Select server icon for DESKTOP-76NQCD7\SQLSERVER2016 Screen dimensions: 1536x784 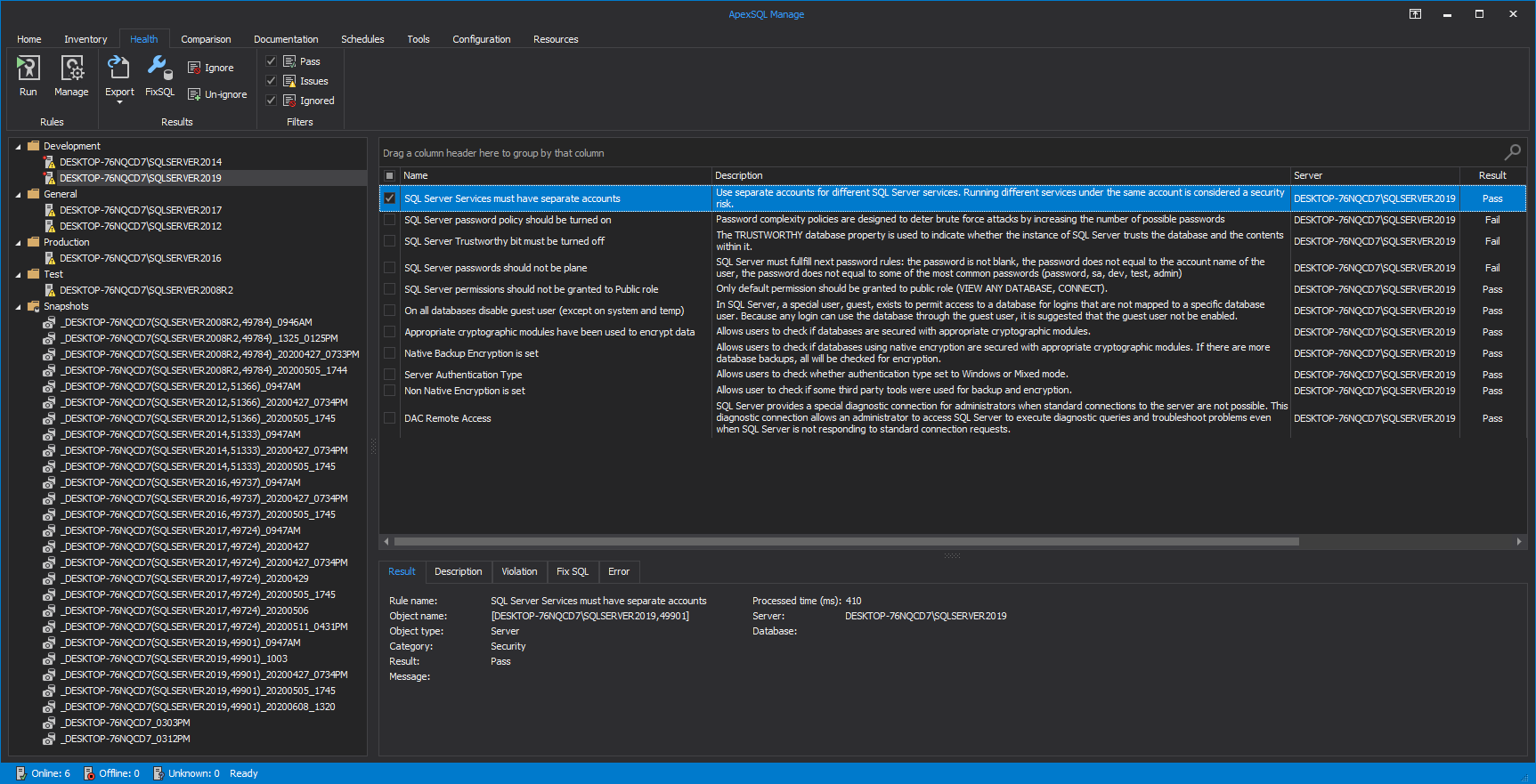click(50, 258)
